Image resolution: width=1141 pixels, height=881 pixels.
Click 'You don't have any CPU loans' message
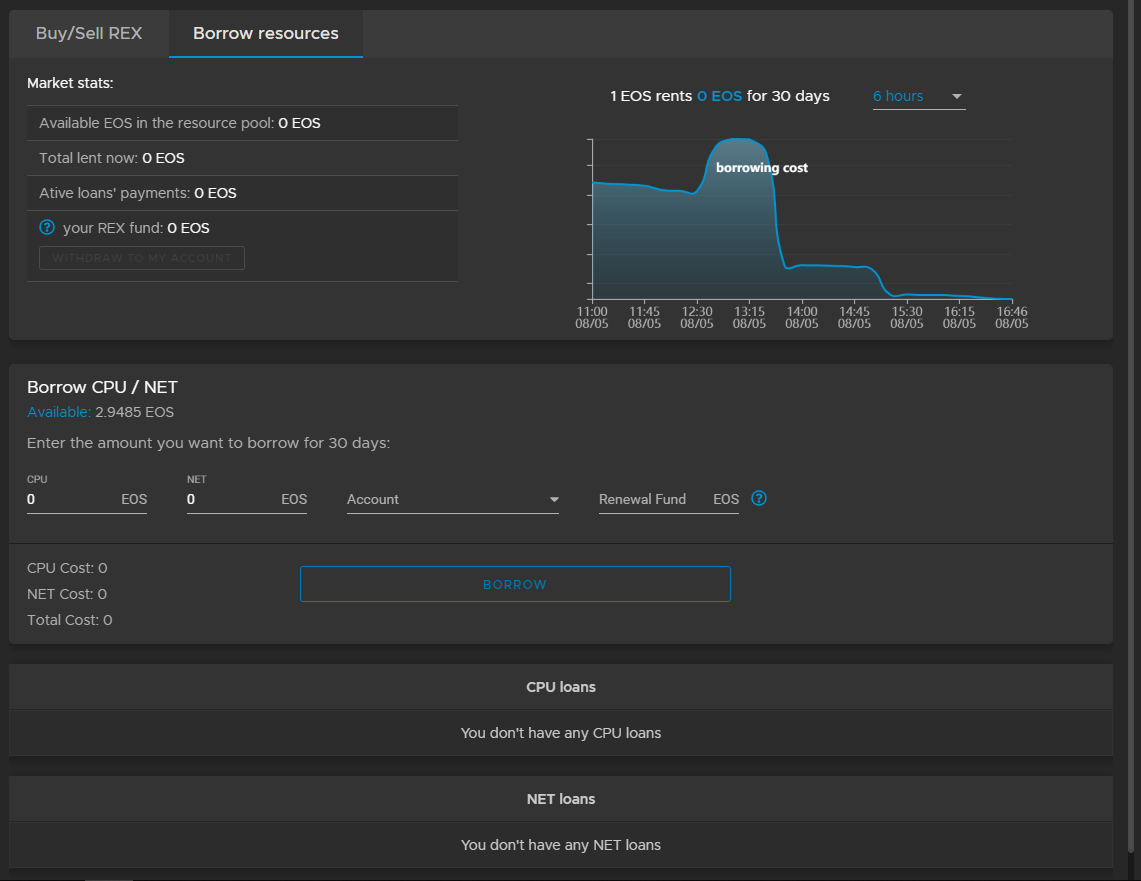(561, 733)
